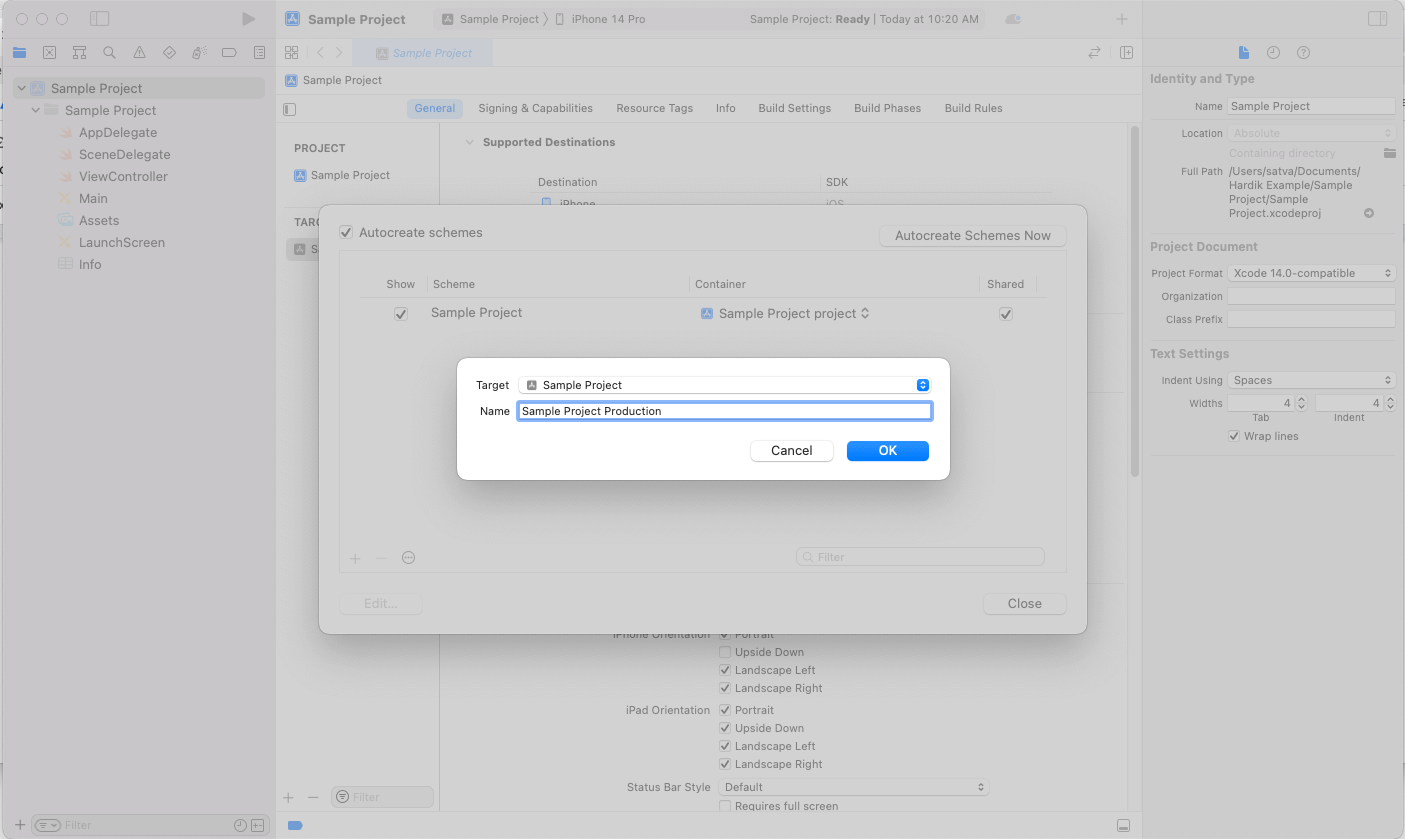Toggle Shared checkbox for Sample Project scheme
1405x839 pixels.
click(x=1006, y=314)
